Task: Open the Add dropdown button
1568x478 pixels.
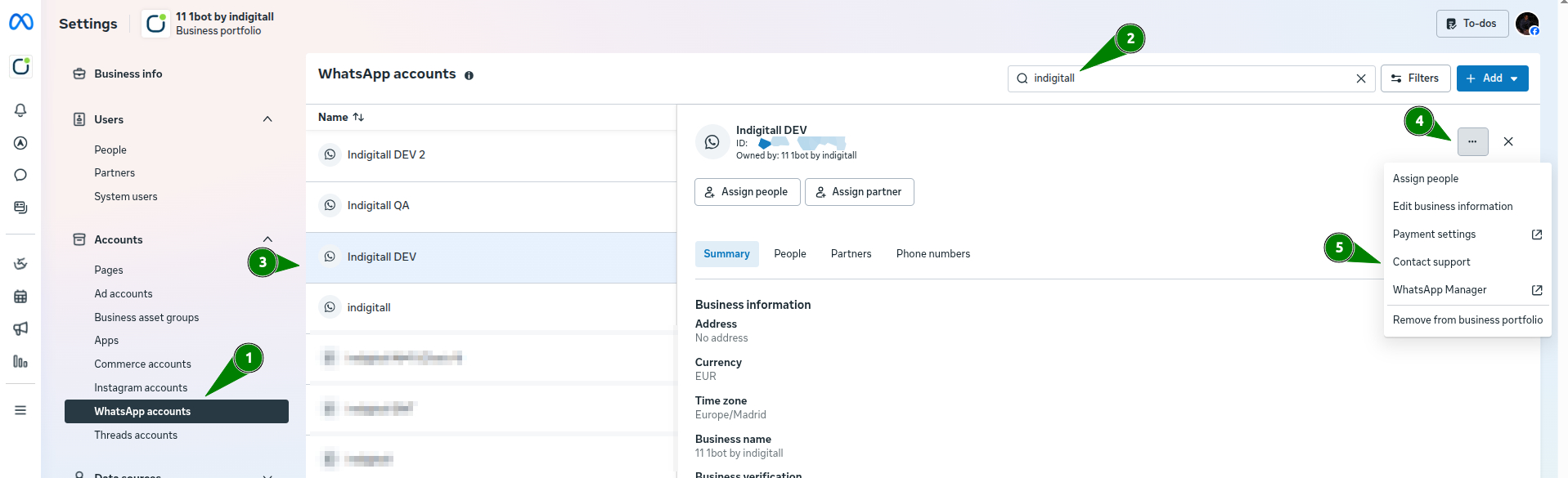Action: pyautogui.click(x=1493, y=78)
